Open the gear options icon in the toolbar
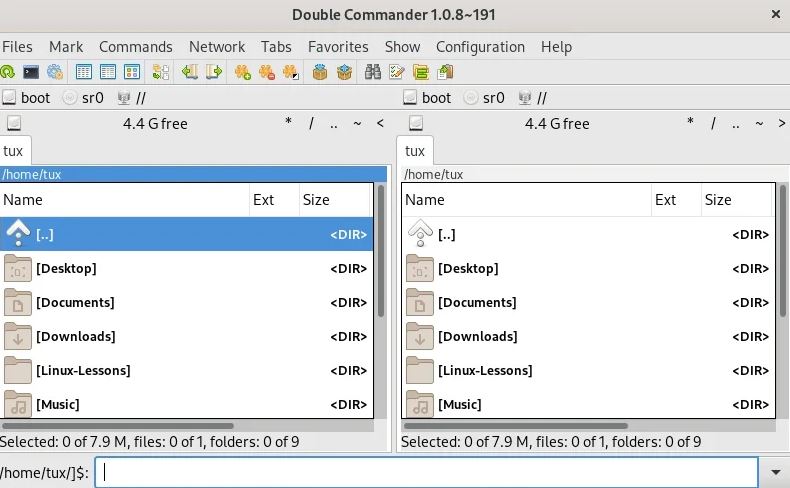 pos(55,72)
